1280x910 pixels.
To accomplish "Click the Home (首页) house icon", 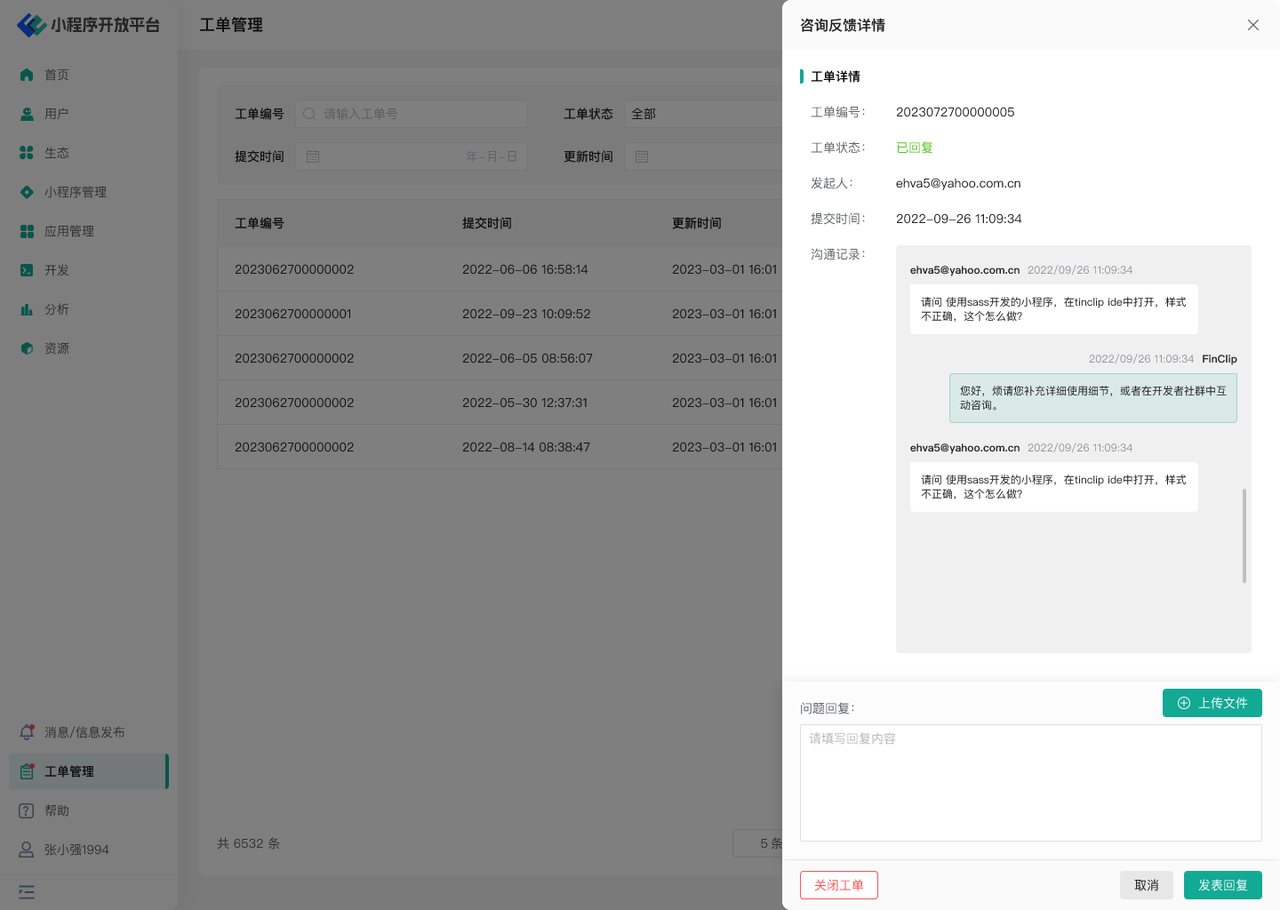I will (27, 75).
